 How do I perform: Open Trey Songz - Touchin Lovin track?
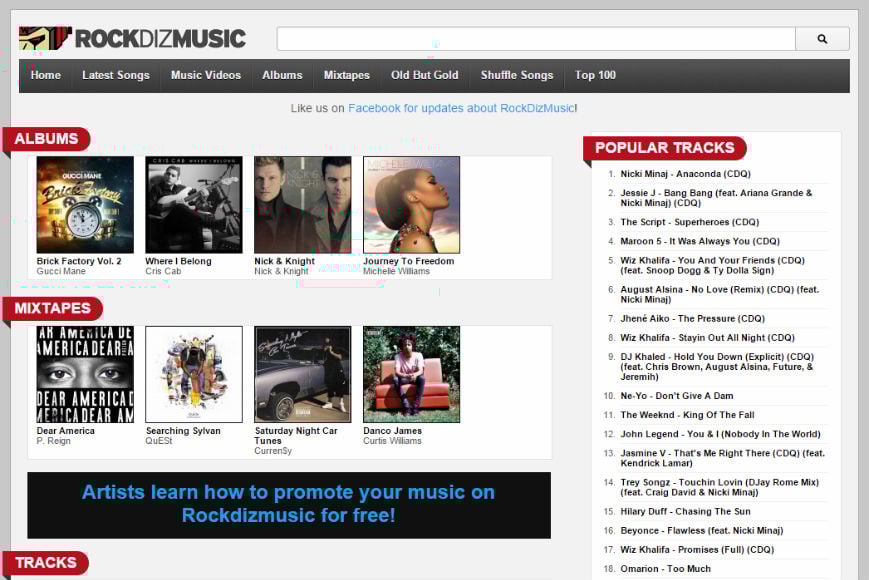point(720,487)
